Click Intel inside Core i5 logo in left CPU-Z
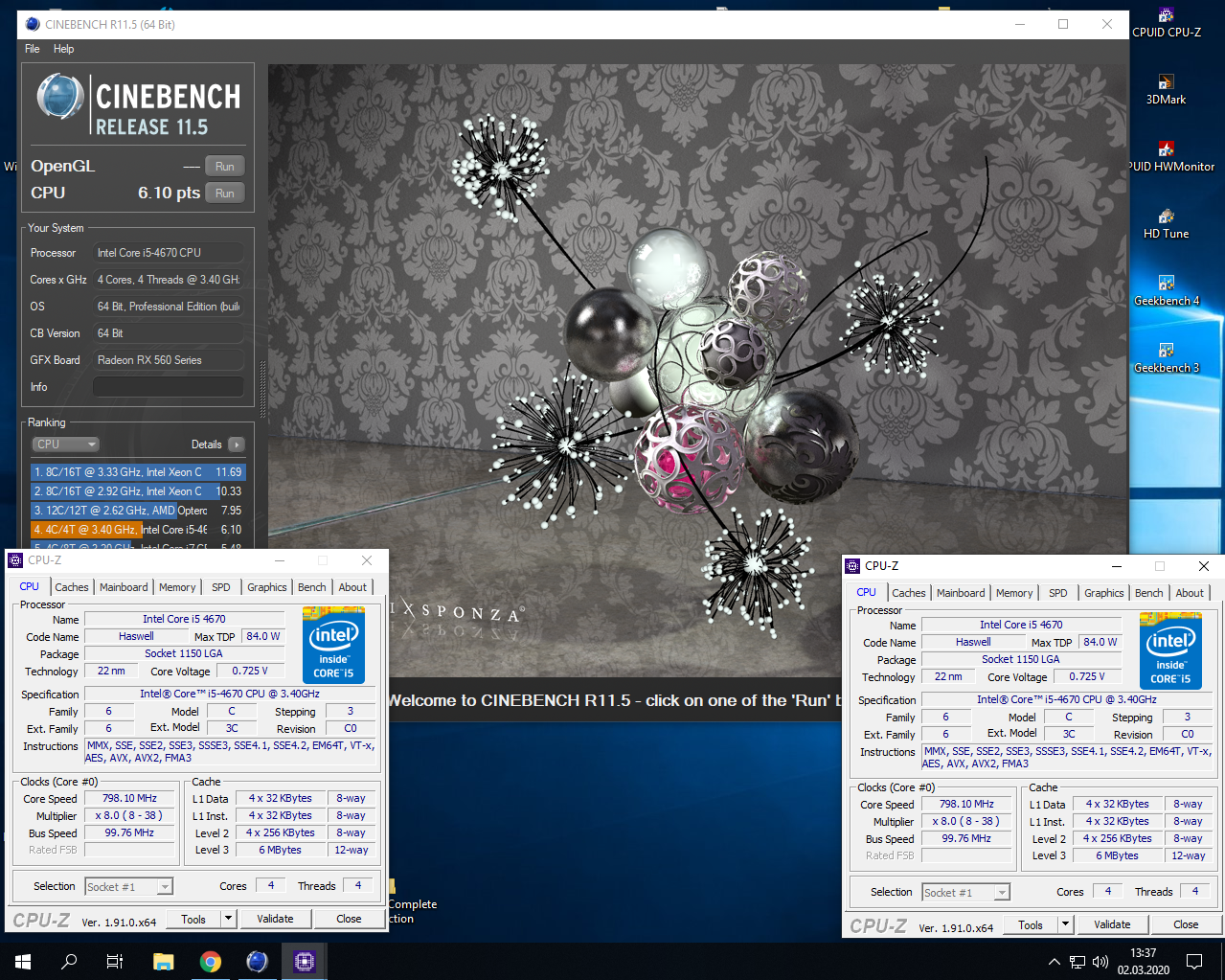 pyautogui.click(x=333, y=645)
